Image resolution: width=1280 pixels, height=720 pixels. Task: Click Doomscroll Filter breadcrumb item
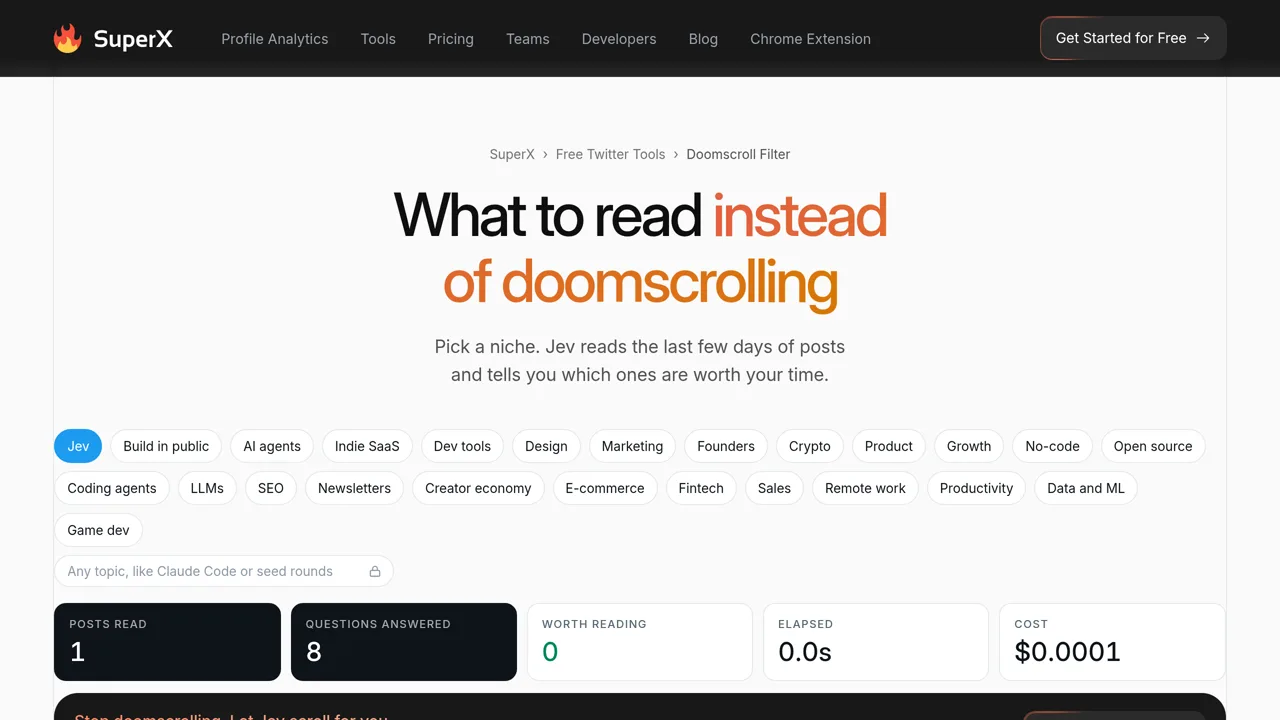click(738, 154)
